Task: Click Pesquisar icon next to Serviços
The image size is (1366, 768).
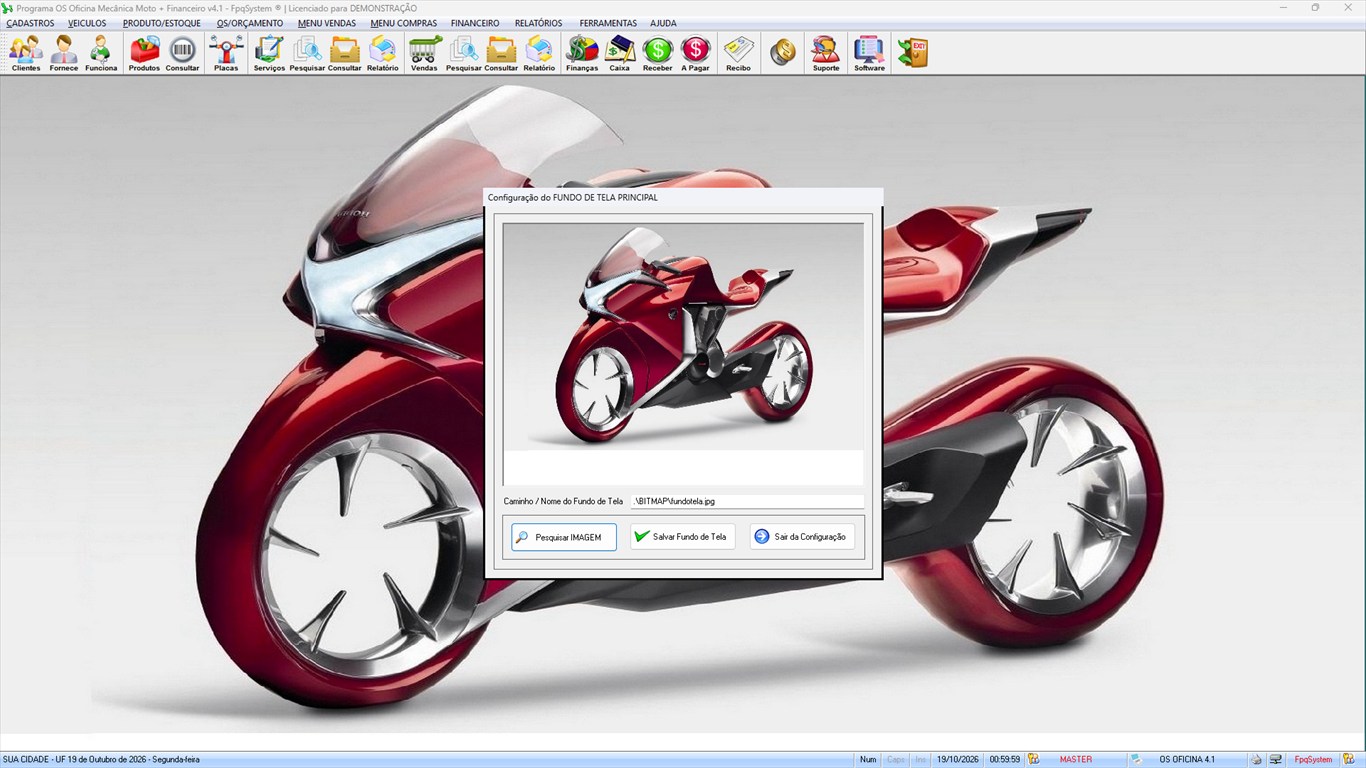Action: (x=307, y=53)
